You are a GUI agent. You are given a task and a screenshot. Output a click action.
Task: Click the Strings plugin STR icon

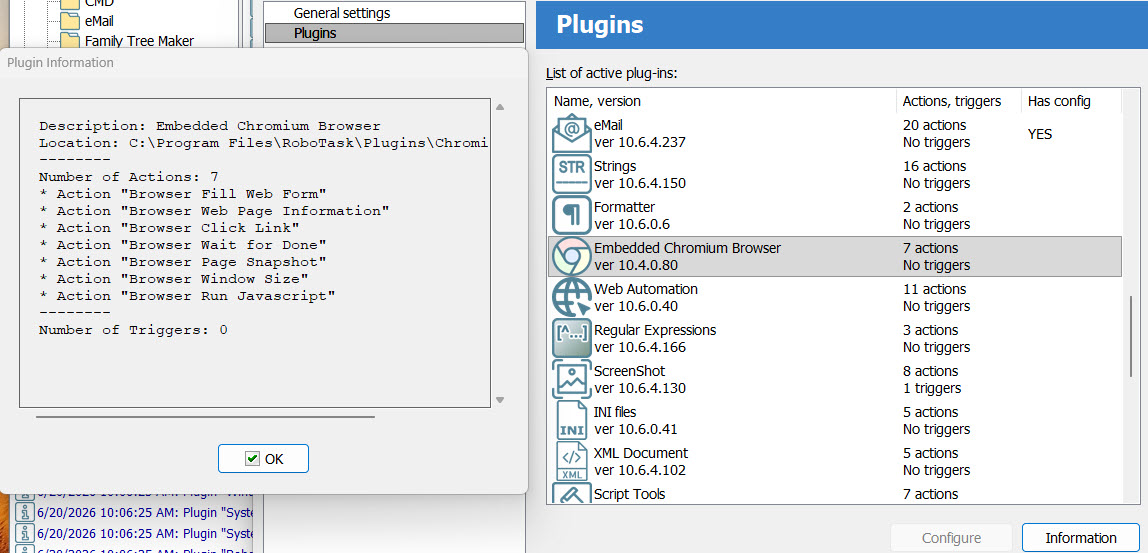571,174
